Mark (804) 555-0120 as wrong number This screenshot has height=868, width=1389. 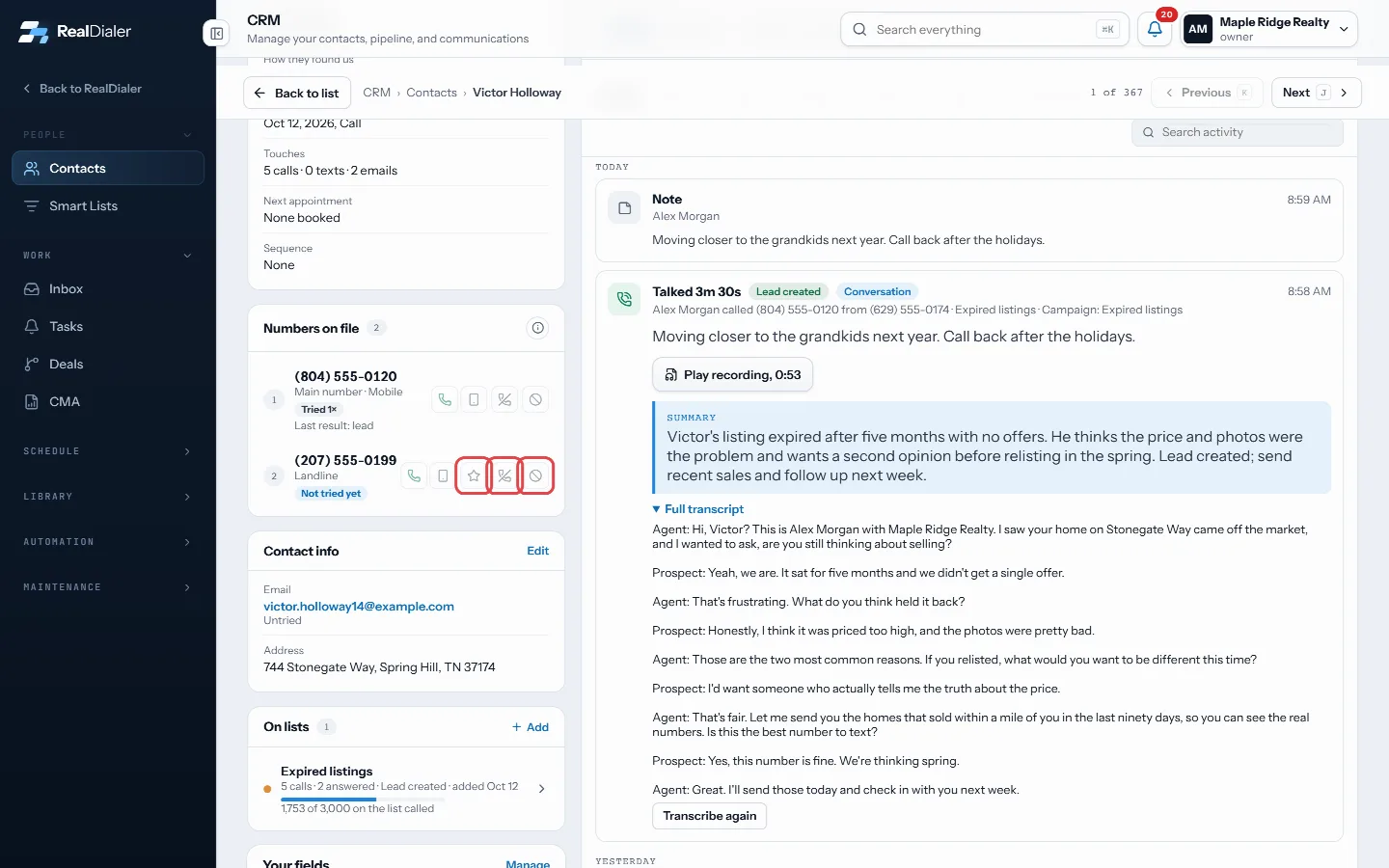[504, 399]
